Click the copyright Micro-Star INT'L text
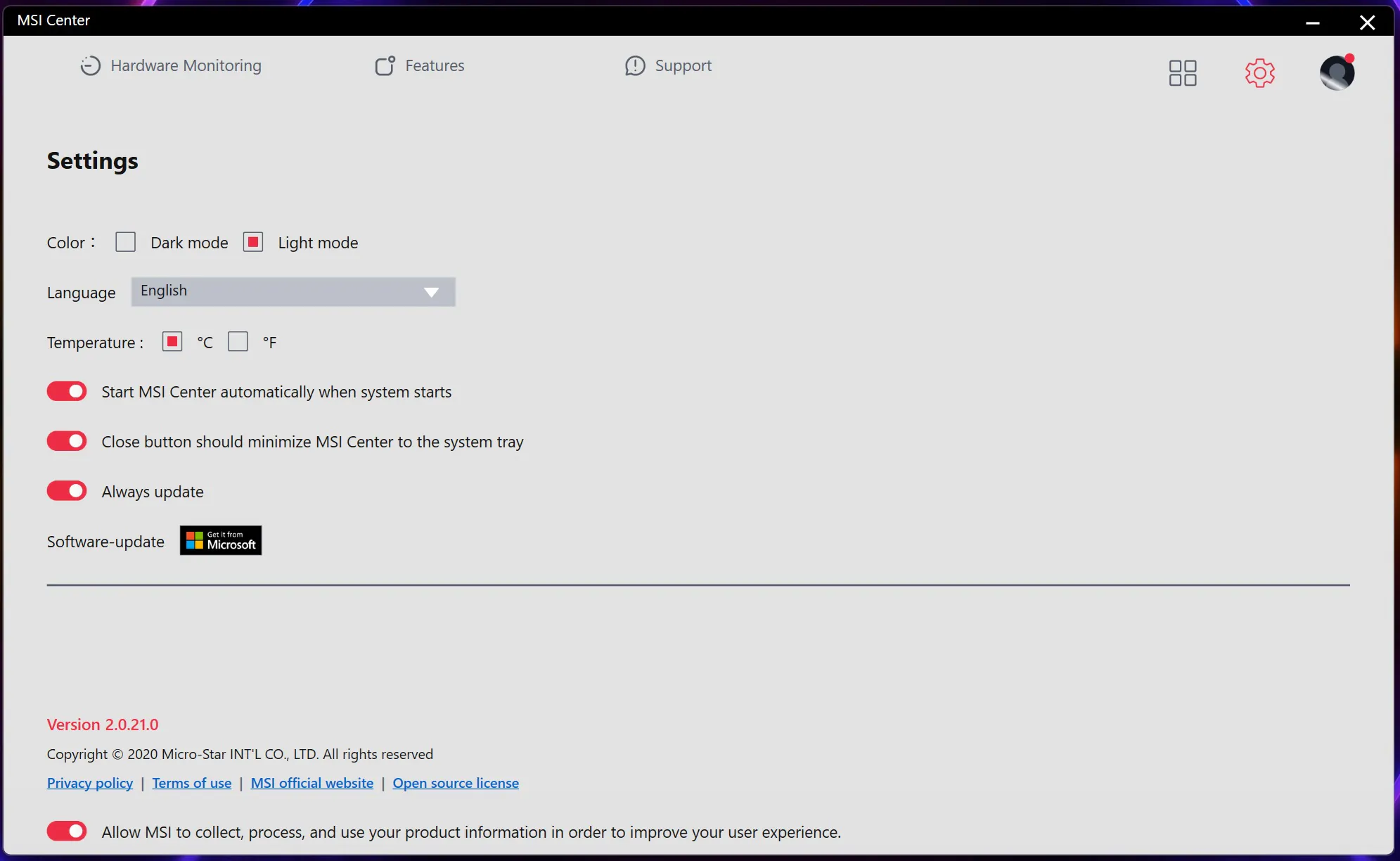The image size is (1400, 861). tap(240, 754)
